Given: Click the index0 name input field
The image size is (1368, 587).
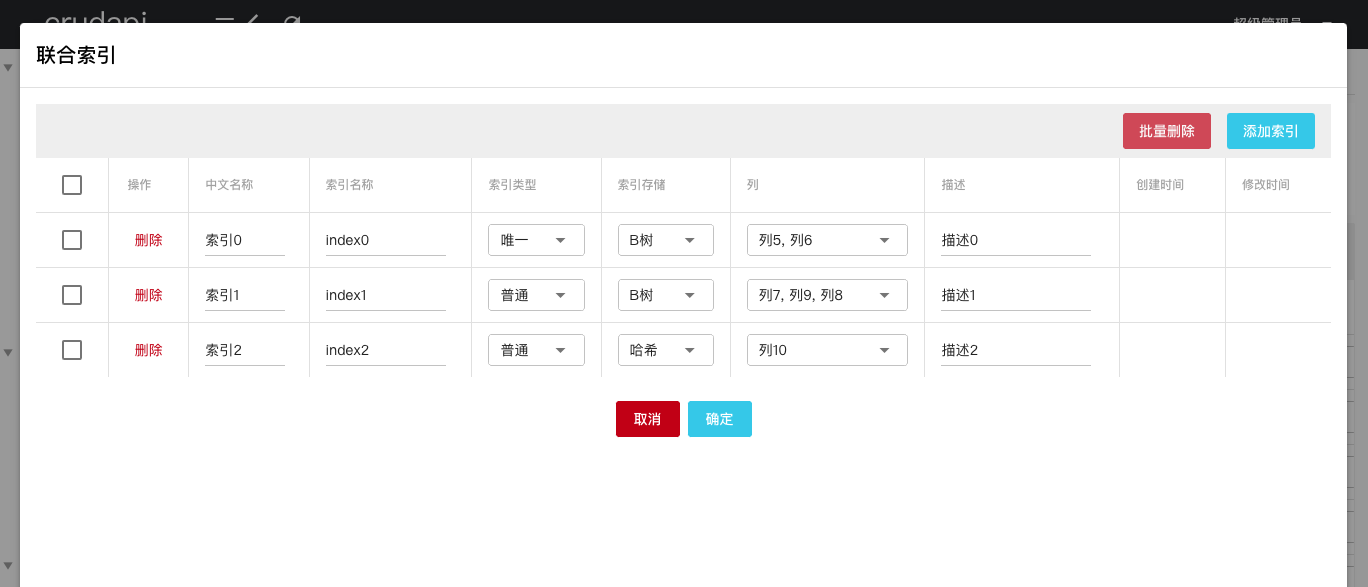Looking at the screenshot, I should pos(385,240).
